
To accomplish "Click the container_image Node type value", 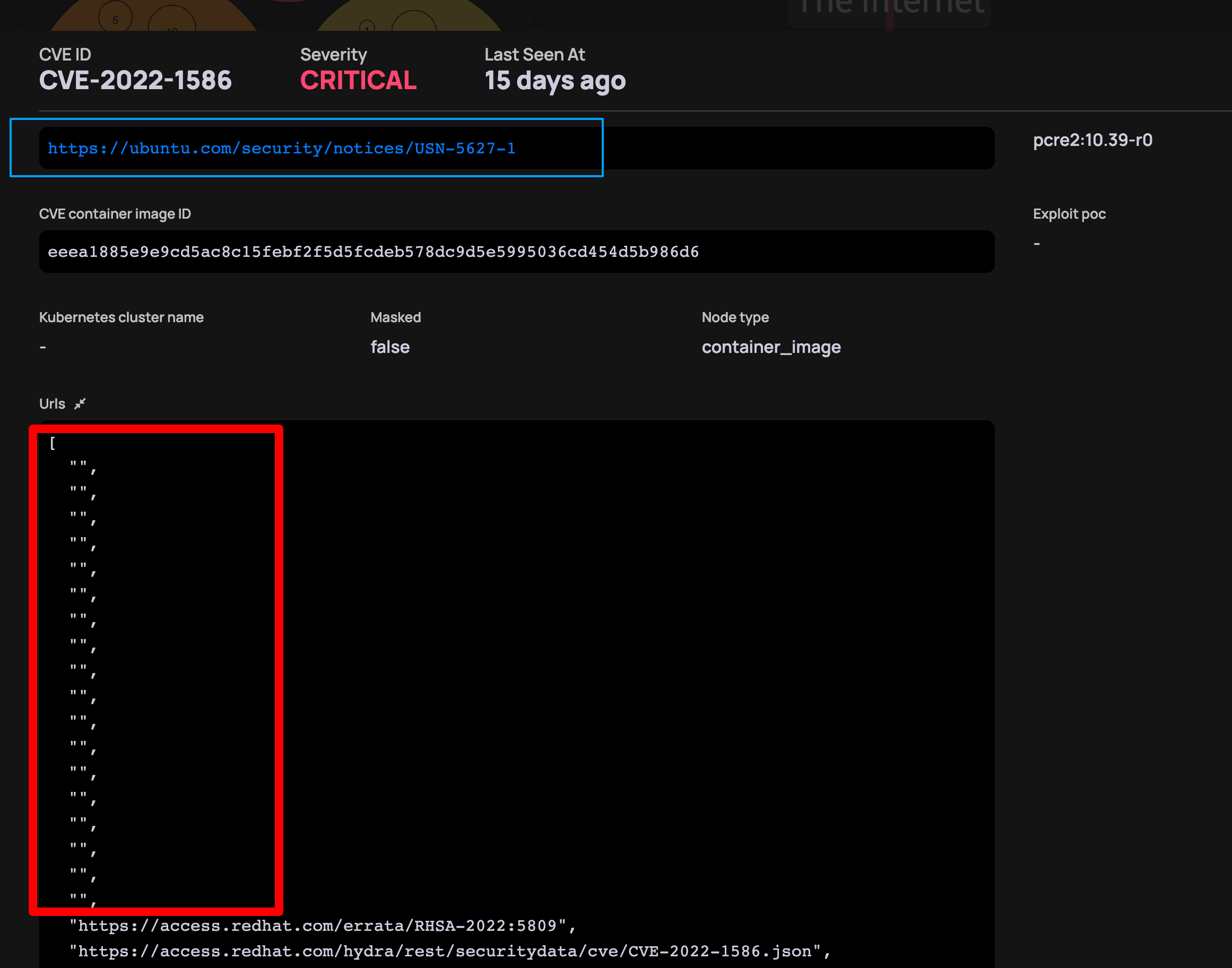I will [771, 347].
